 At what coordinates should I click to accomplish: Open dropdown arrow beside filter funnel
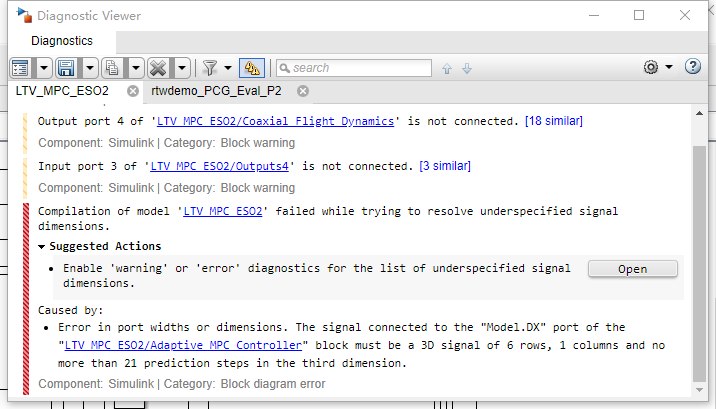228,68
